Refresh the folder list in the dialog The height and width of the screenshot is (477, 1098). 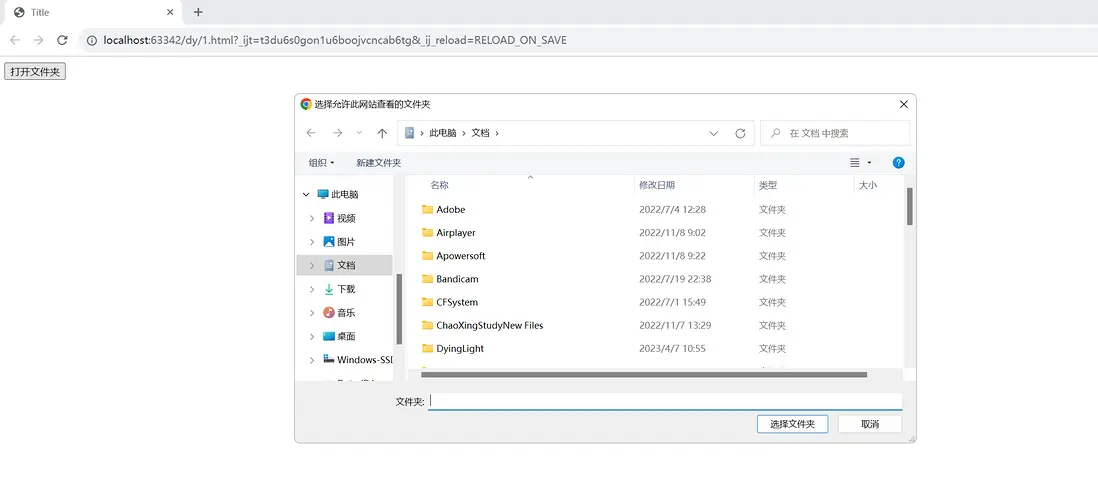click(740, 133)
